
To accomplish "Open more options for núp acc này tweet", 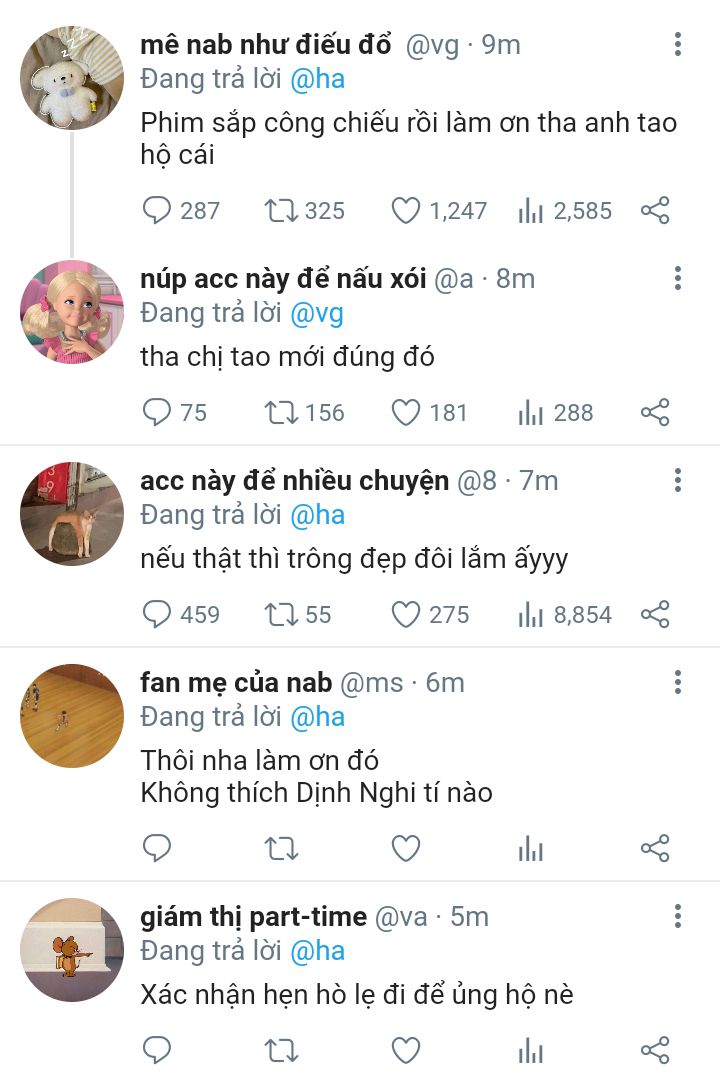I will 678,278.
